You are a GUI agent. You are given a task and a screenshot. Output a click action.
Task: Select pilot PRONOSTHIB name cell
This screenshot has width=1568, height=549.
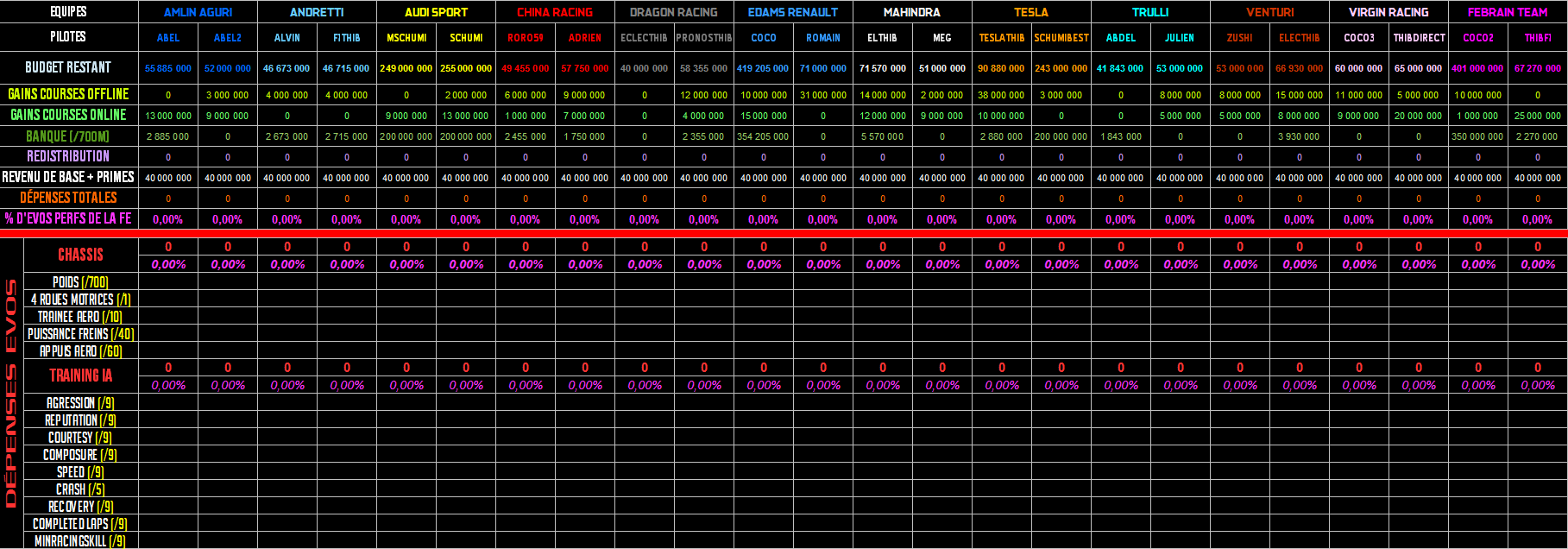coord(704,38)
